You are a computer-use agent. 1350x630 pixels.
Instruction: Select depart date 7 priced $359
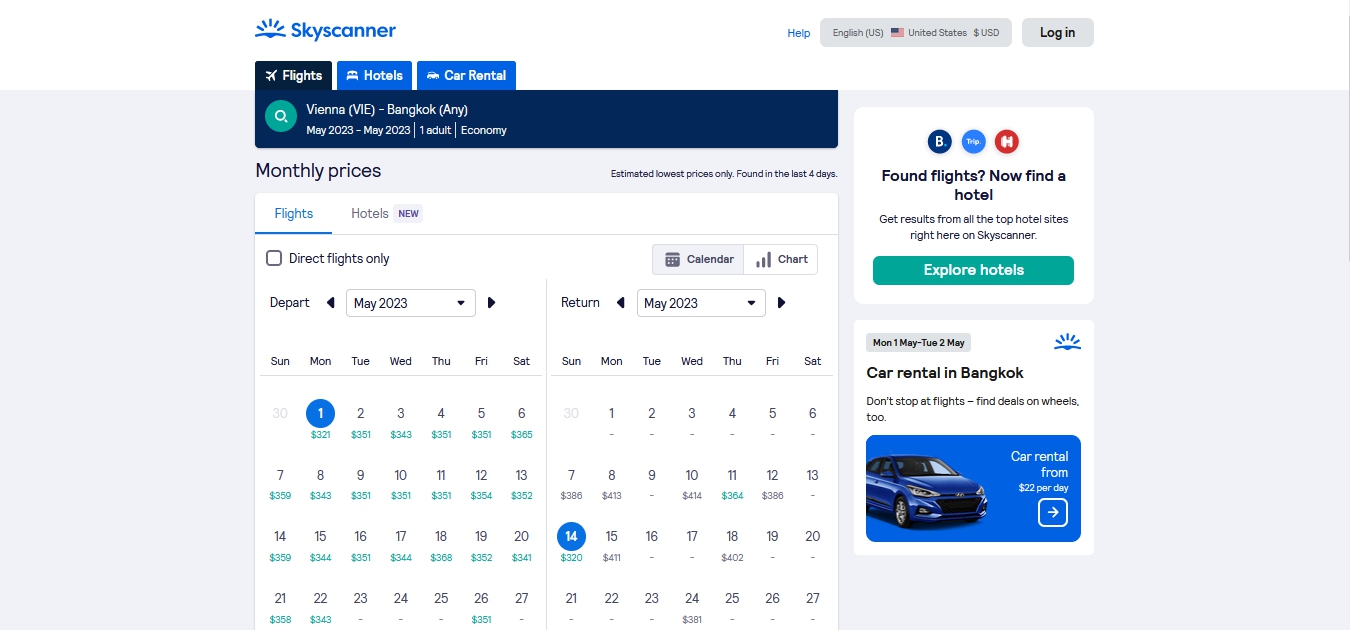280,483
